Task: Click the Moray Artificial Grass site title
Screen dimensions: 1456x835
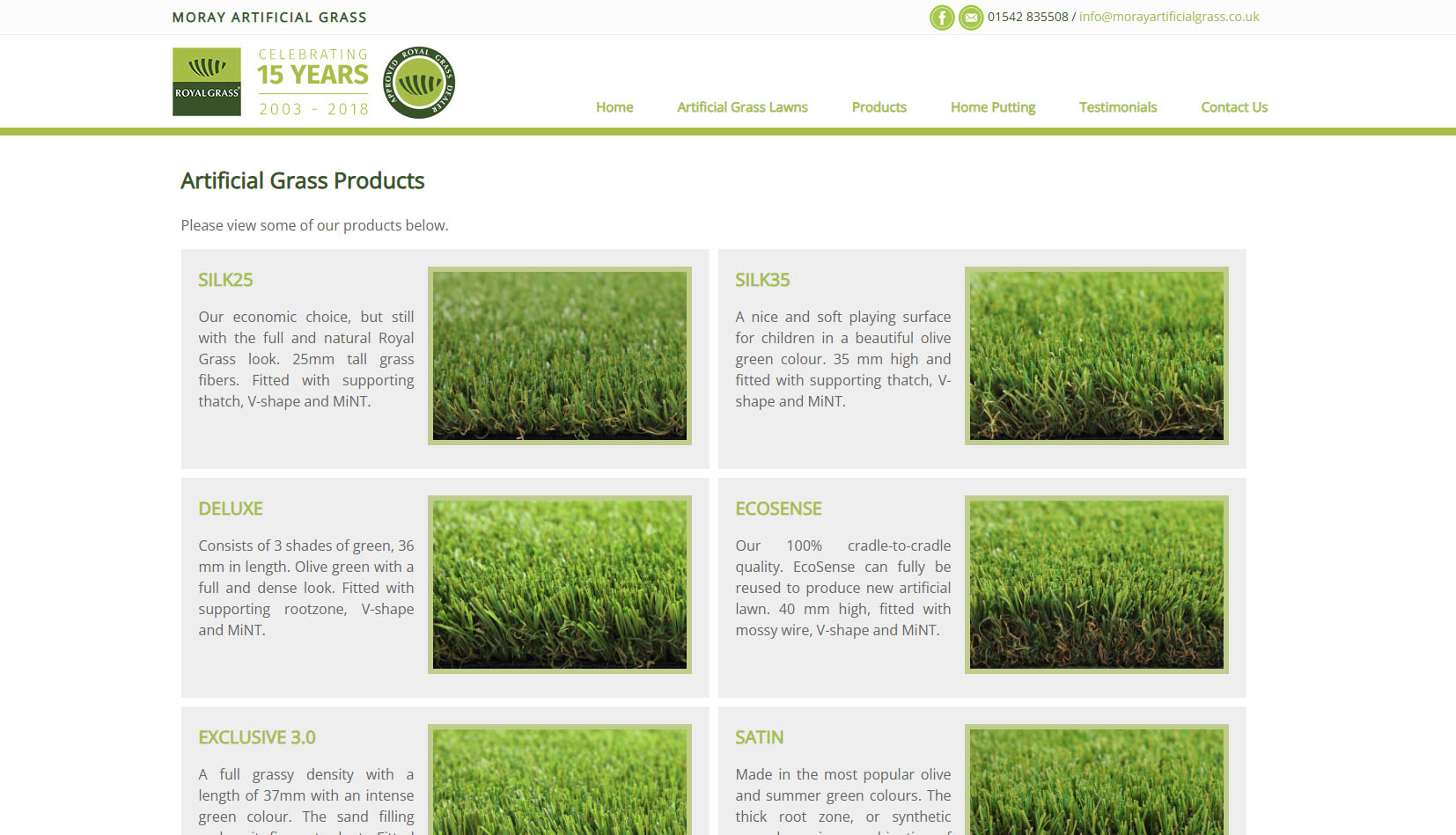Action: 269,18
